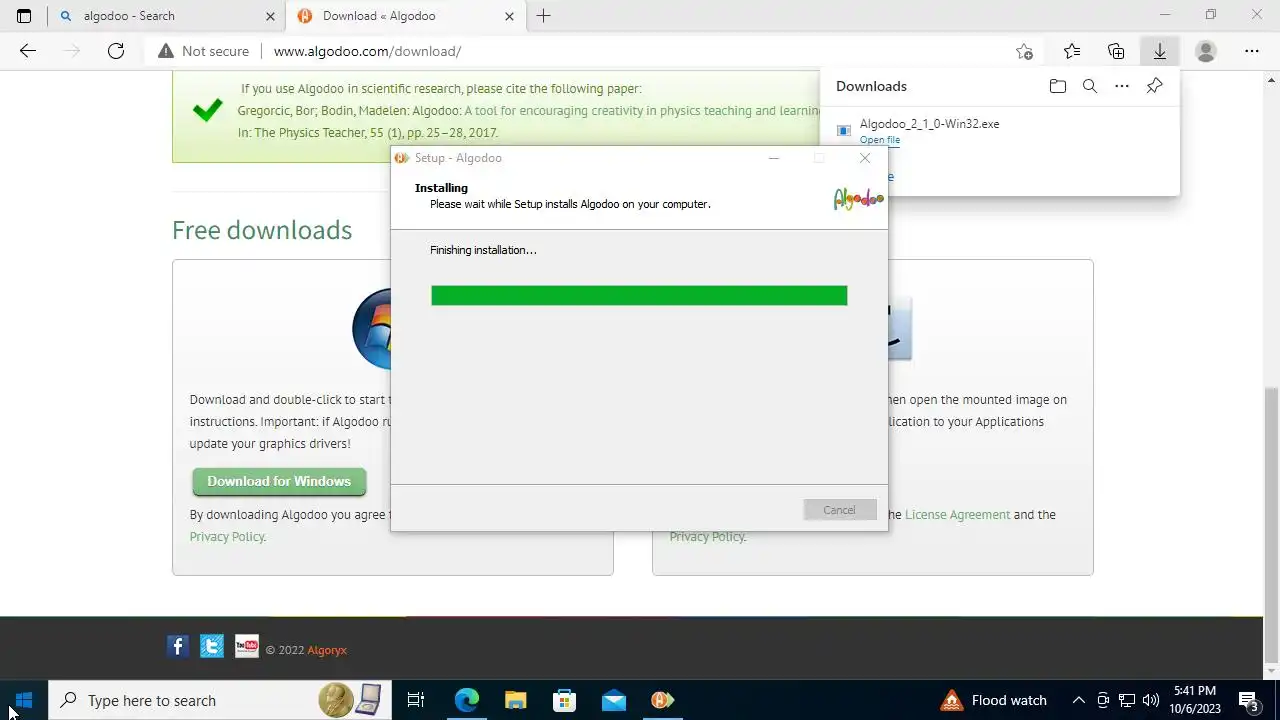
Task: Show hidden system tray icons
Action: pyautogui.click(x=1078, y=700)
